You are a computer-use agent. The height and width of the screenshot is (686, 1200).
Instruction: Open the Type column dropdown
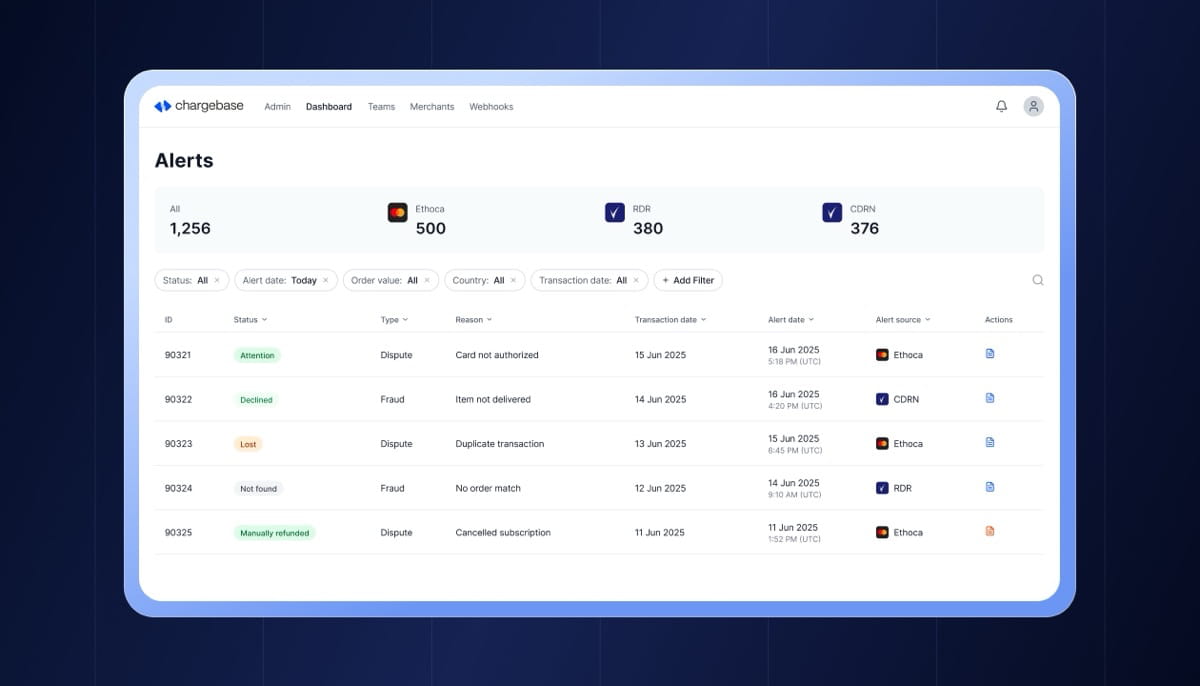tap(395, 320)
